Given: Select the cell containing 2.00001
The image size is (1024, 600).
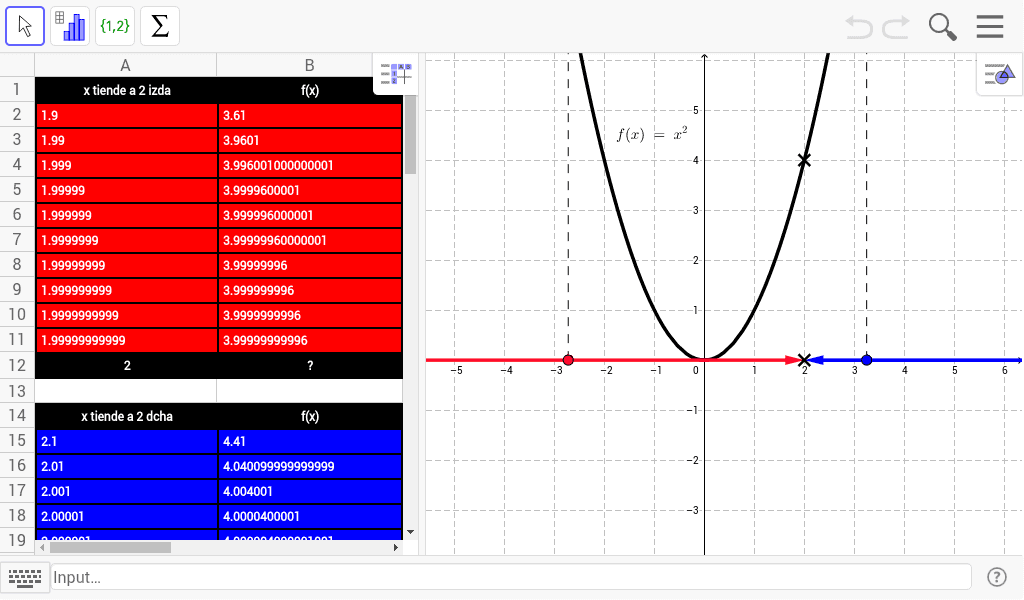Looking at the screenshot, I should pos(127,516).
